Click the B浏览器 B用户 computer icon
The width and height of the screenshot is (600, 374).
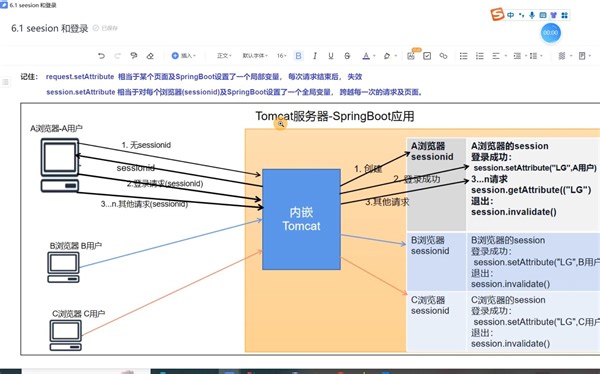coord(64,267)
